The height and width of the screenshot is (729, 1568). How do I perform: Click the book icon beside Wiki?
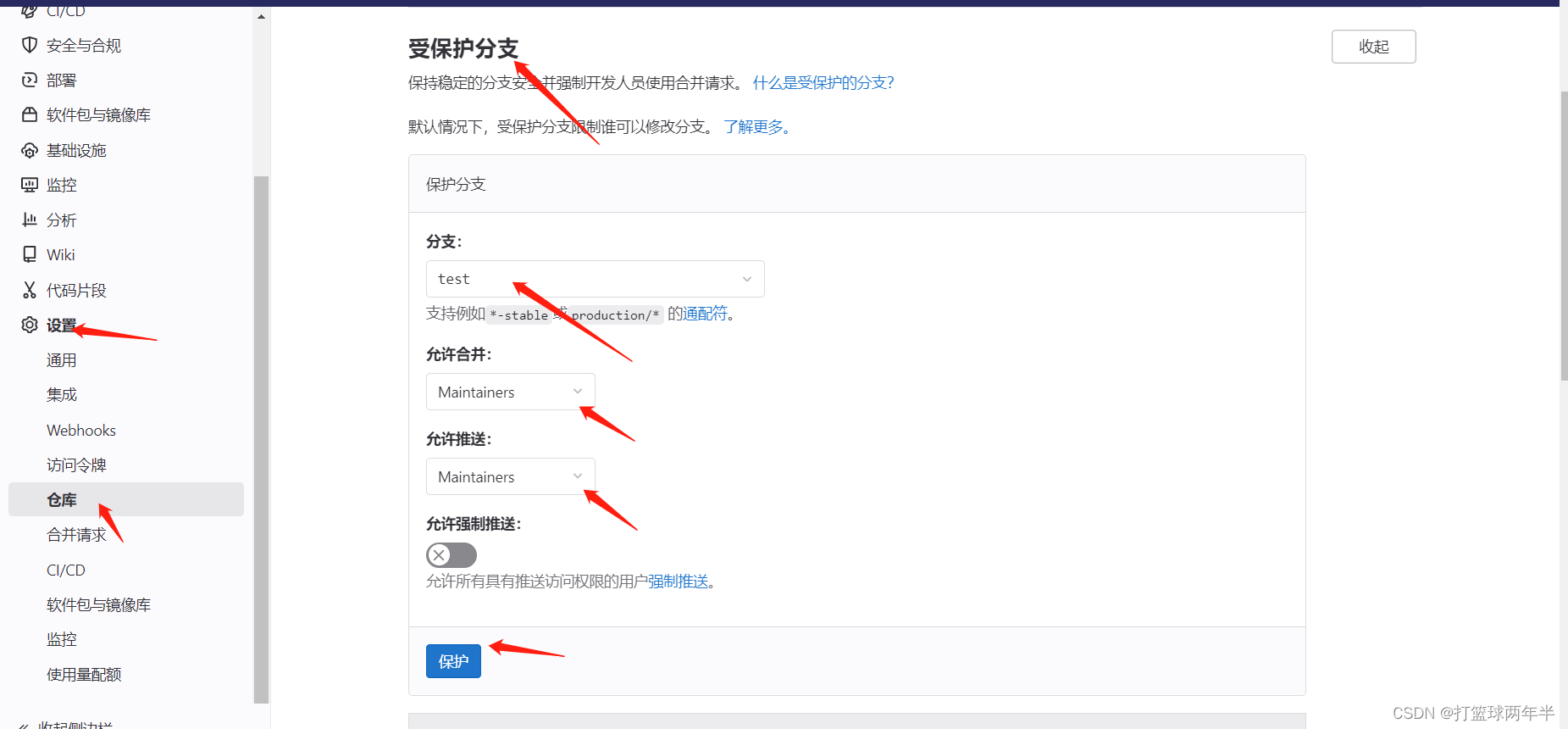coord(30,254)
